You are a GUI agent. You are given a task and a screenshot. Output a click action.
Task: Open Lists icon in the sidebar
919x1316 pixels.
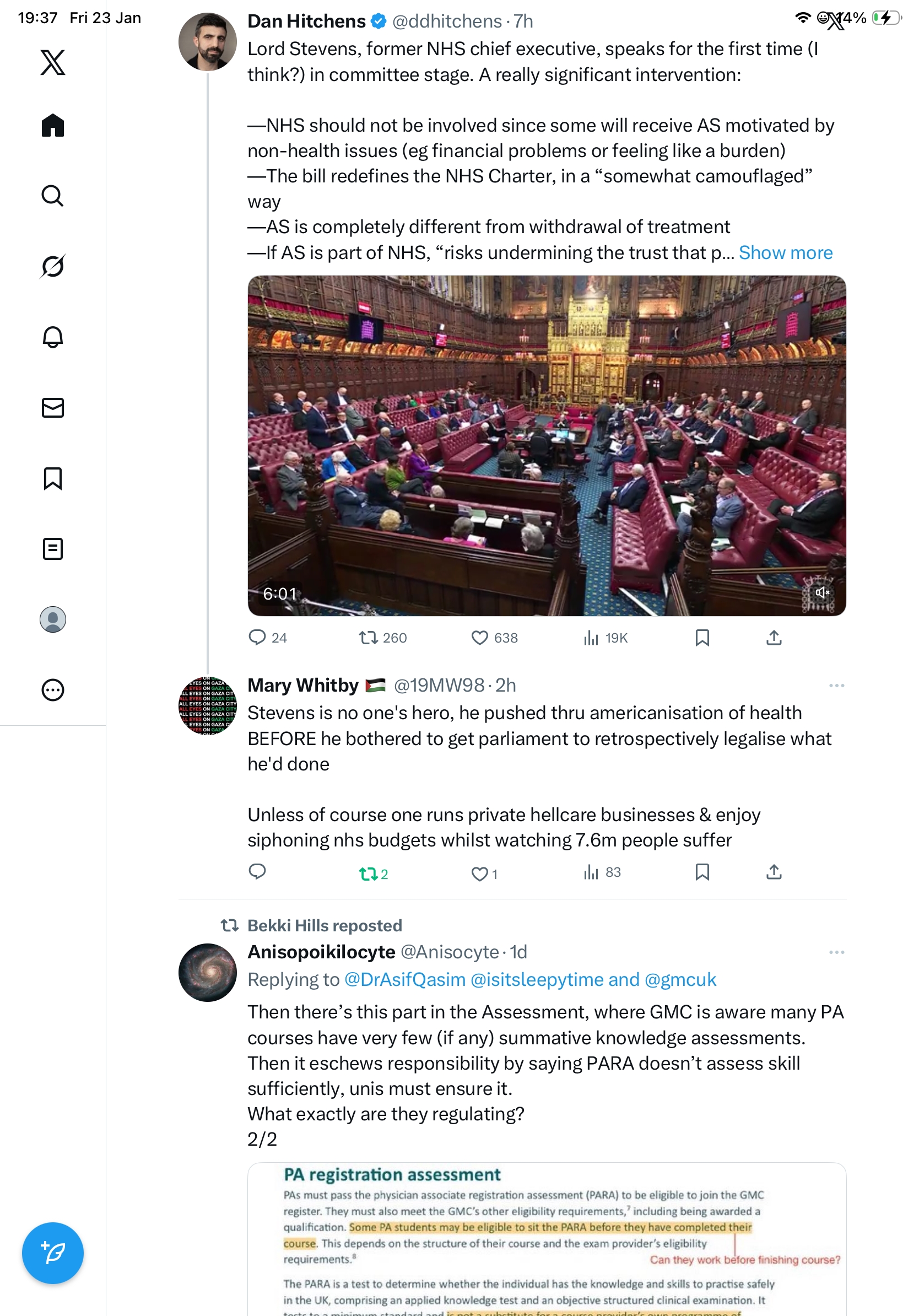(53, 548)
